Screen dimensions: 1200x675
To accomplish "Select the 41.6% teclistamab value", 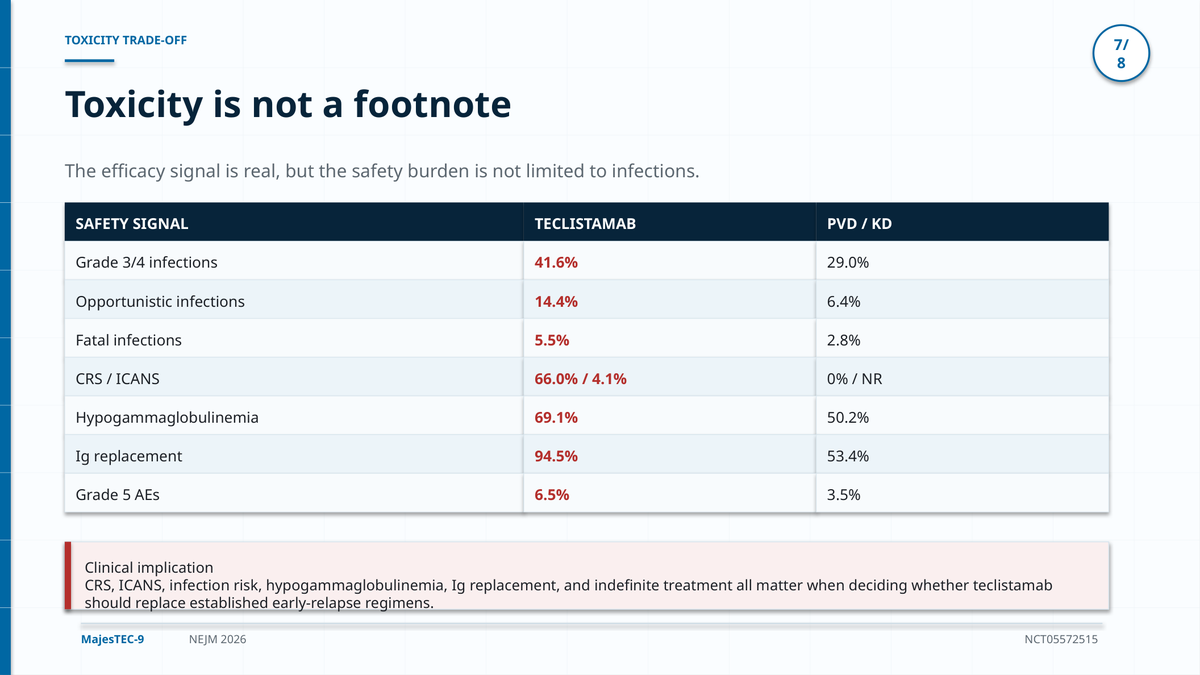I will [556, 262].
